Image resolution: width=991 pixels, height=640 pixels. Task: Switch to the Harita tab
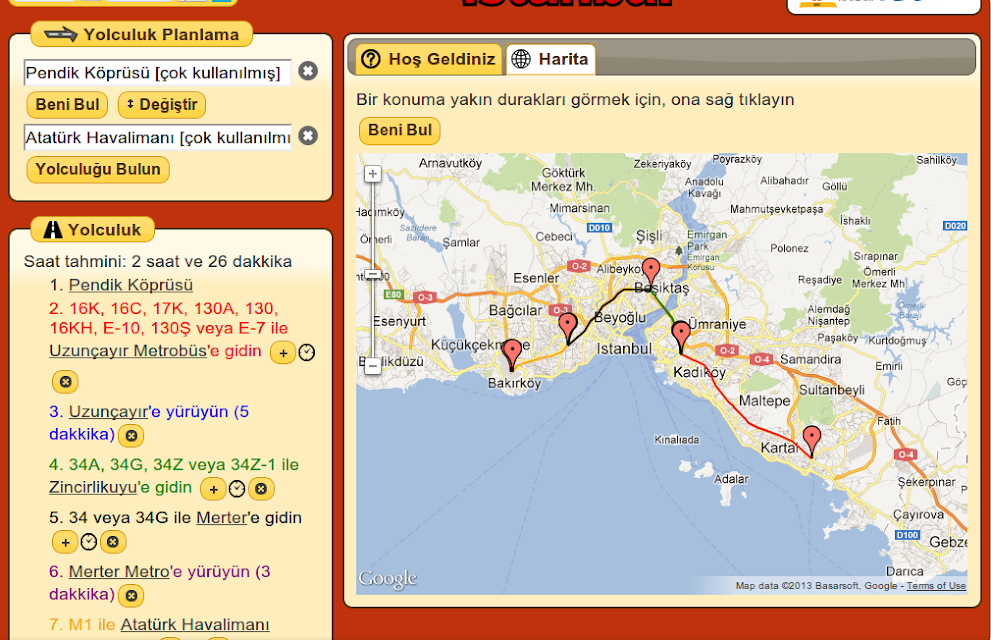point(550,59)
